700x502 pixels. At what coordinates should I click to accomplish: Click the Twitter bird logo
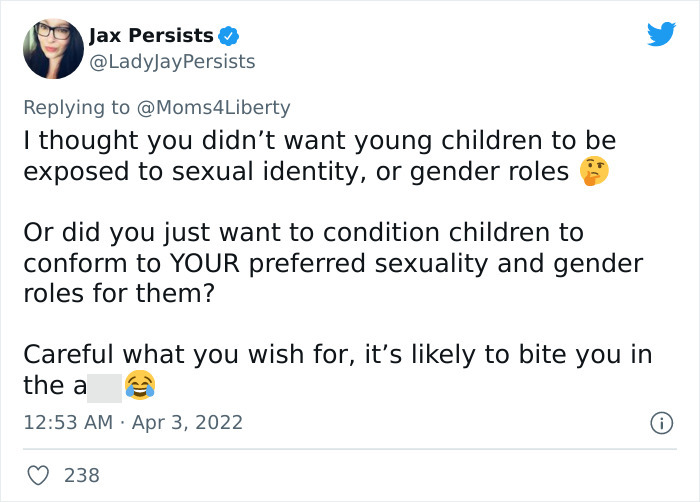coord(661,35)
